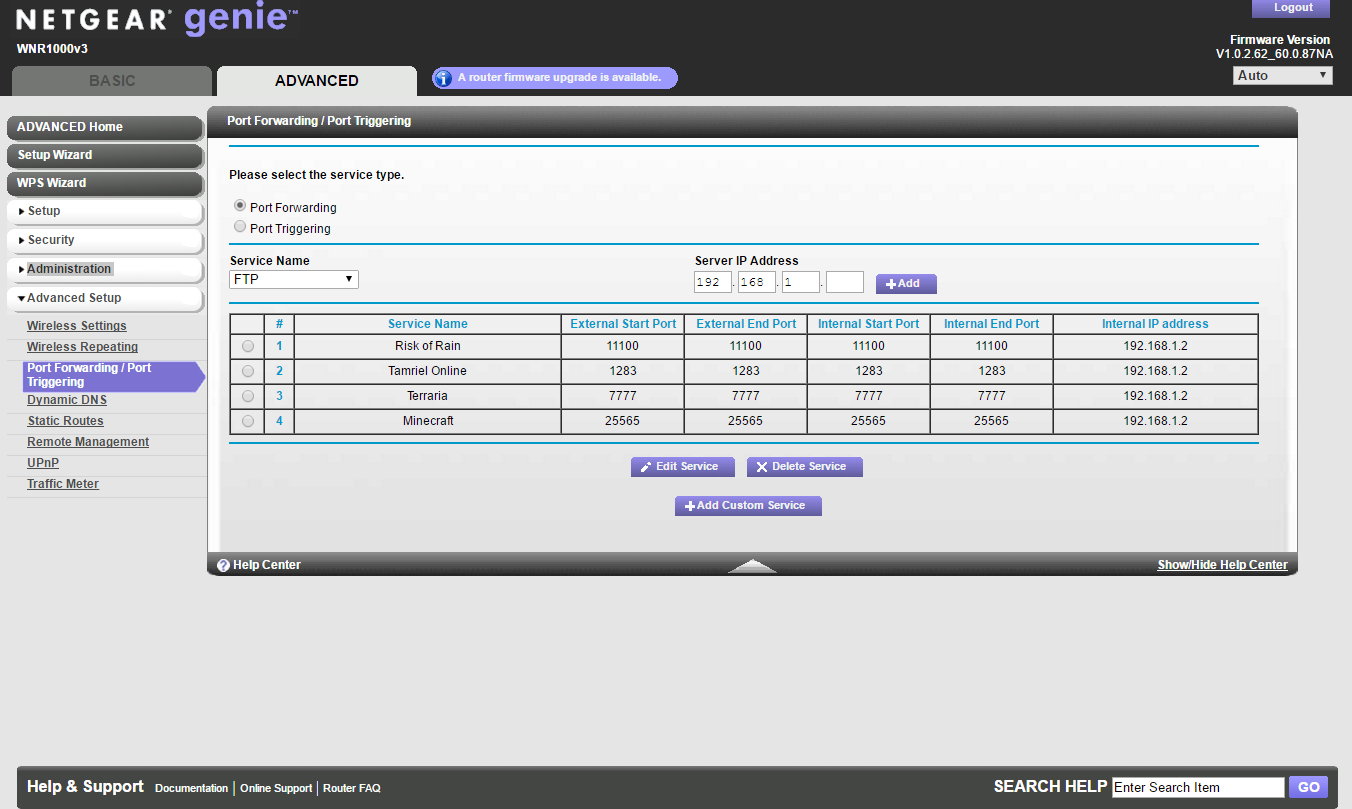Open the Documentation link
This screenshot has width=1352, height=809.
pos(192,788)
